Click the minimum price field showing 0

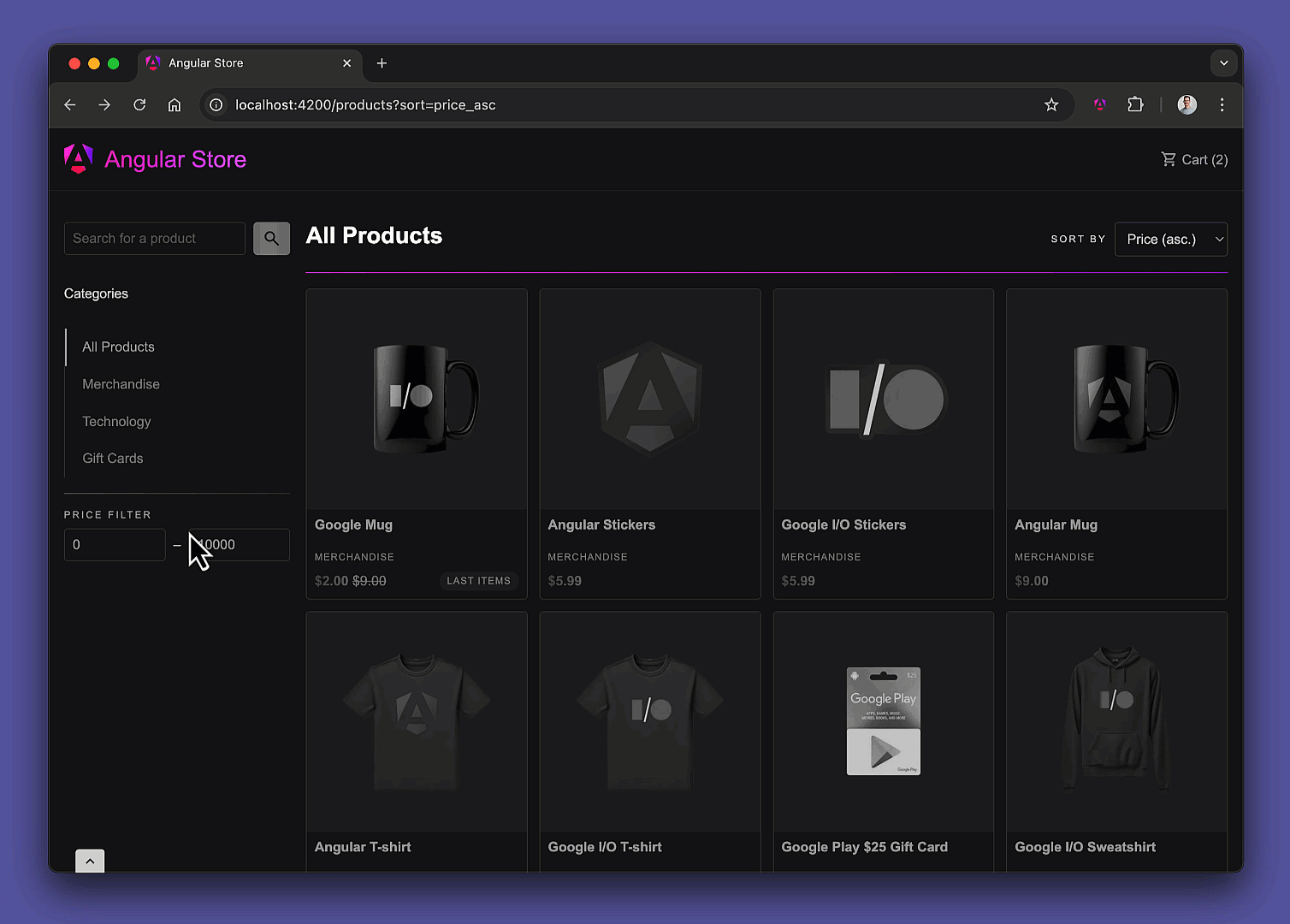115,545
